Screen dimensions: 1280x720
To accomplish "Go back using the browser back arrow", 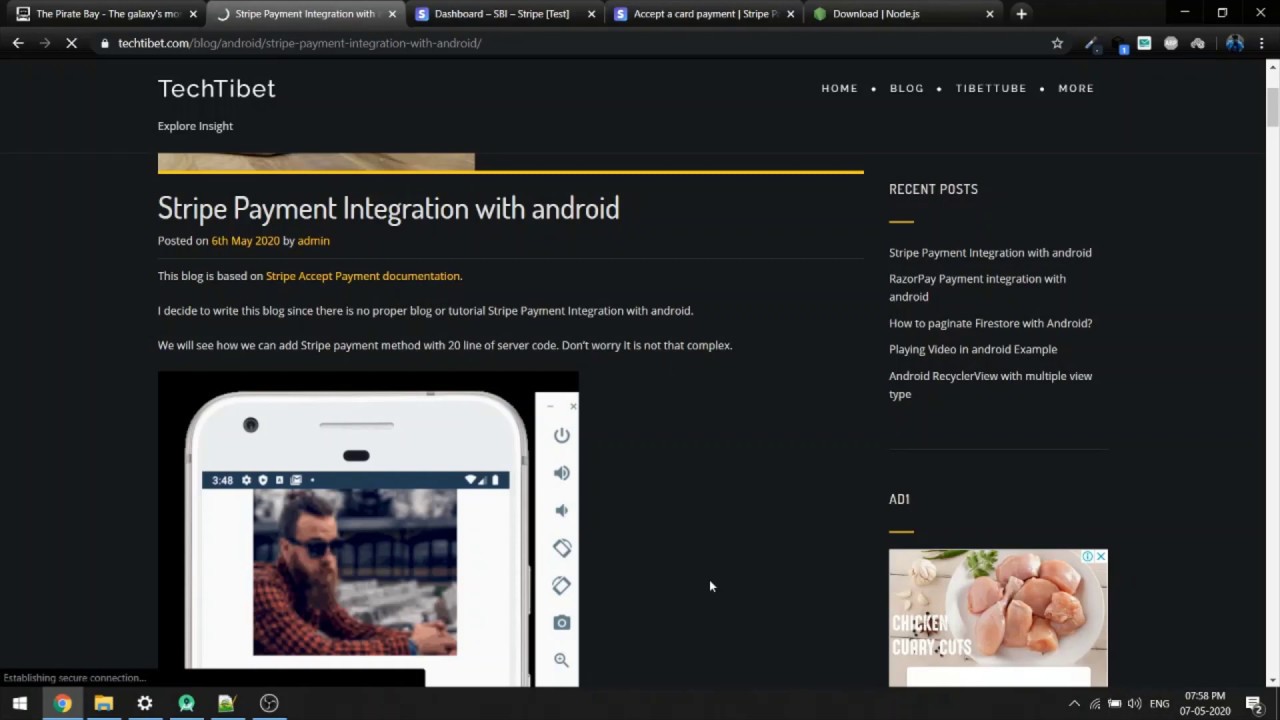I will coord(18,43).
